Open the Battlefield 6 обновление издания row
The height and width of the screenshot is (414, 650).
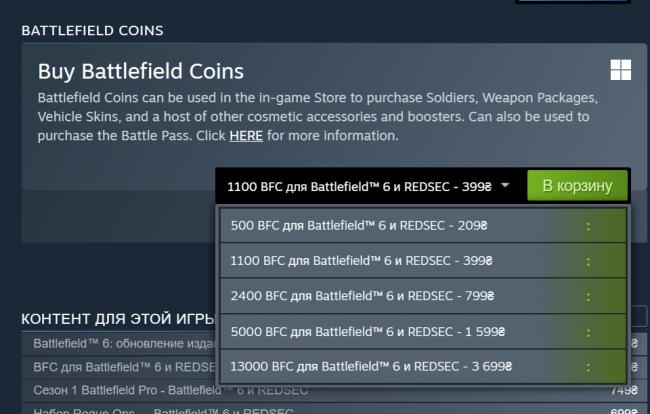coord(110,343)
